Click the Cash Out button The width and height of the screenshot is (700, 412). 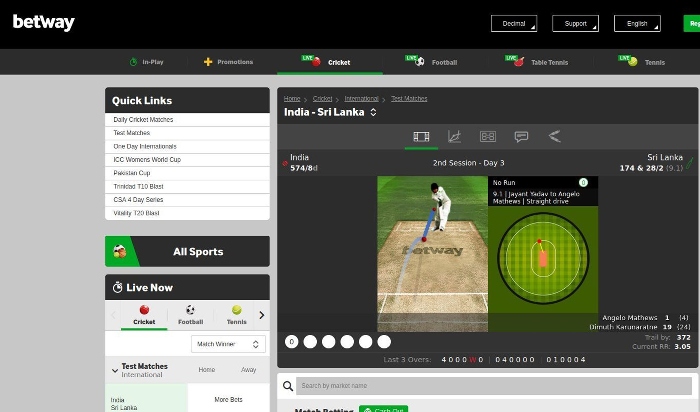(x=383, y=409)
